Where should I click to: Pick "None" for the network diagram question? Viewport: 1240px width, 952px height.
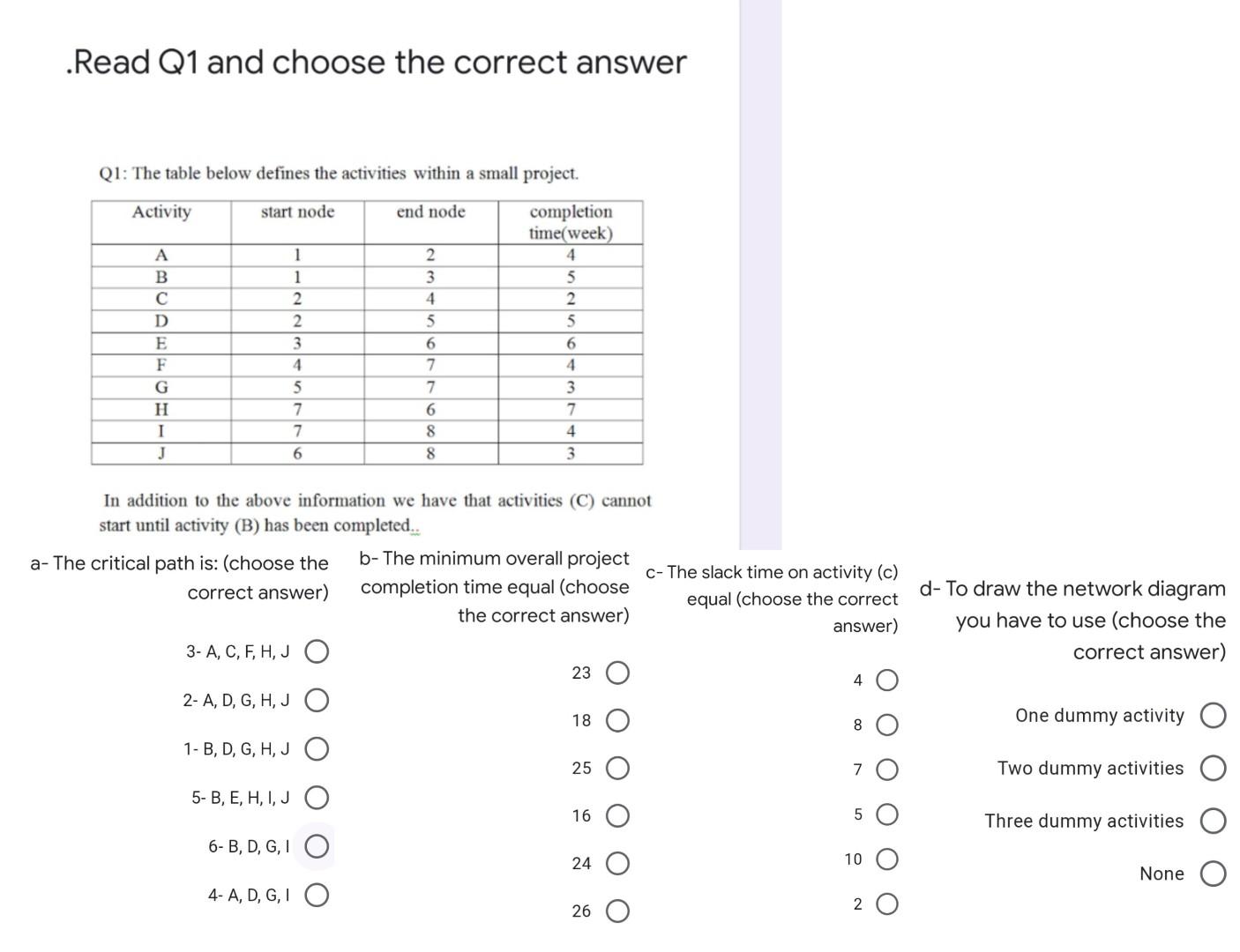(1213, 874)
